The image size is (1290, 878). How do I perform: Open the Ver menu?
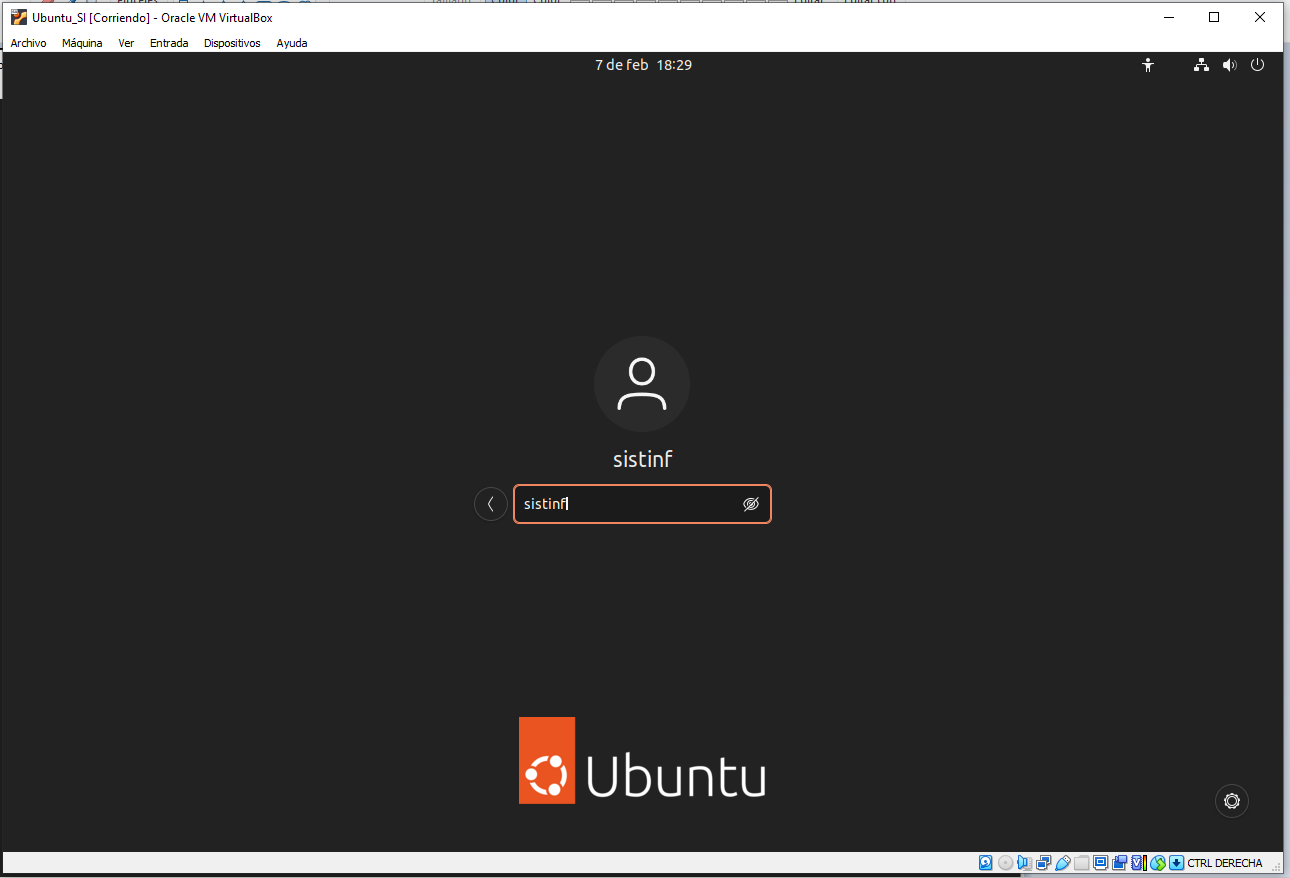[x=126, y=43]
